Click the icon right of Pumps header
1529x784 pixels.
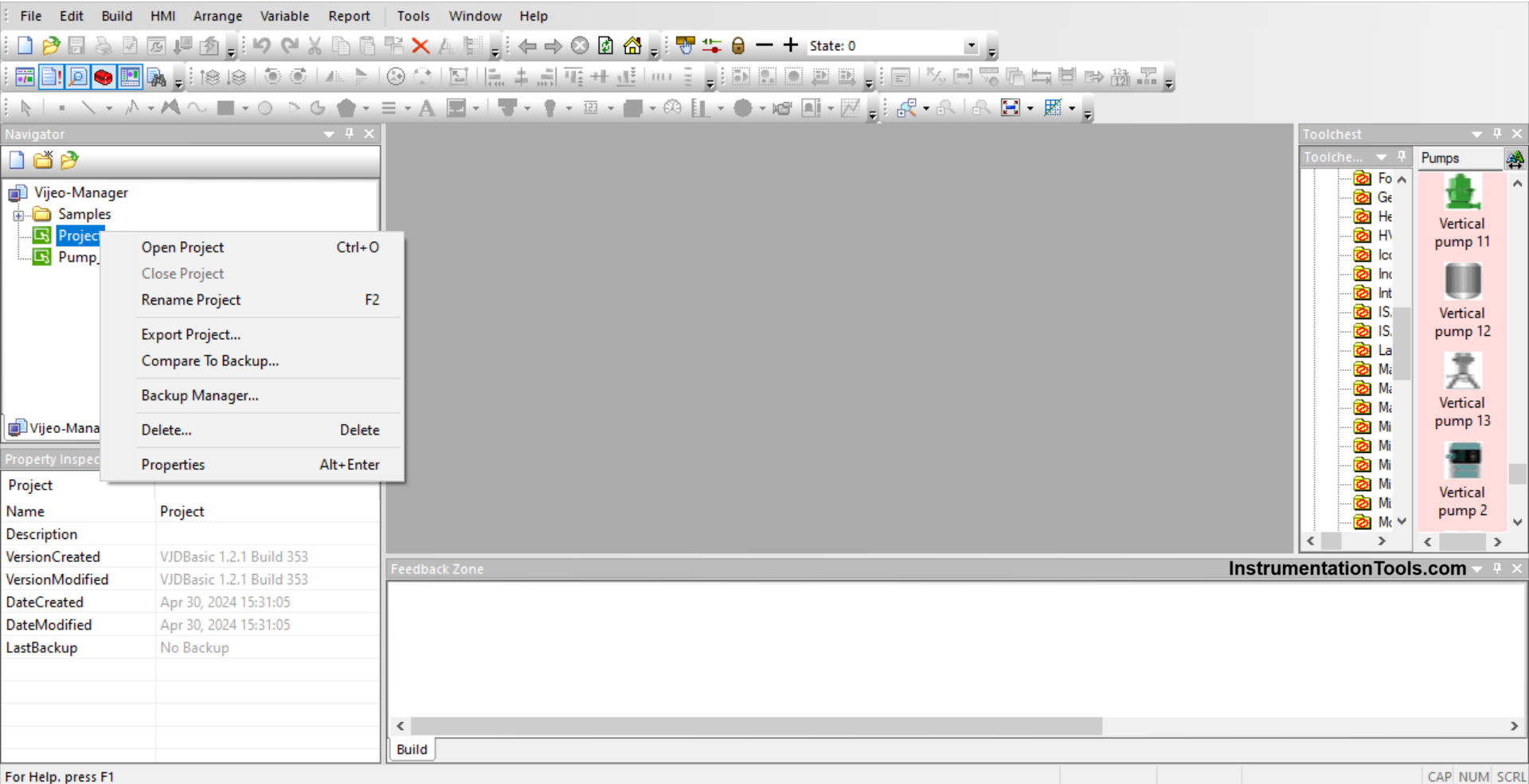[1515, 158]
